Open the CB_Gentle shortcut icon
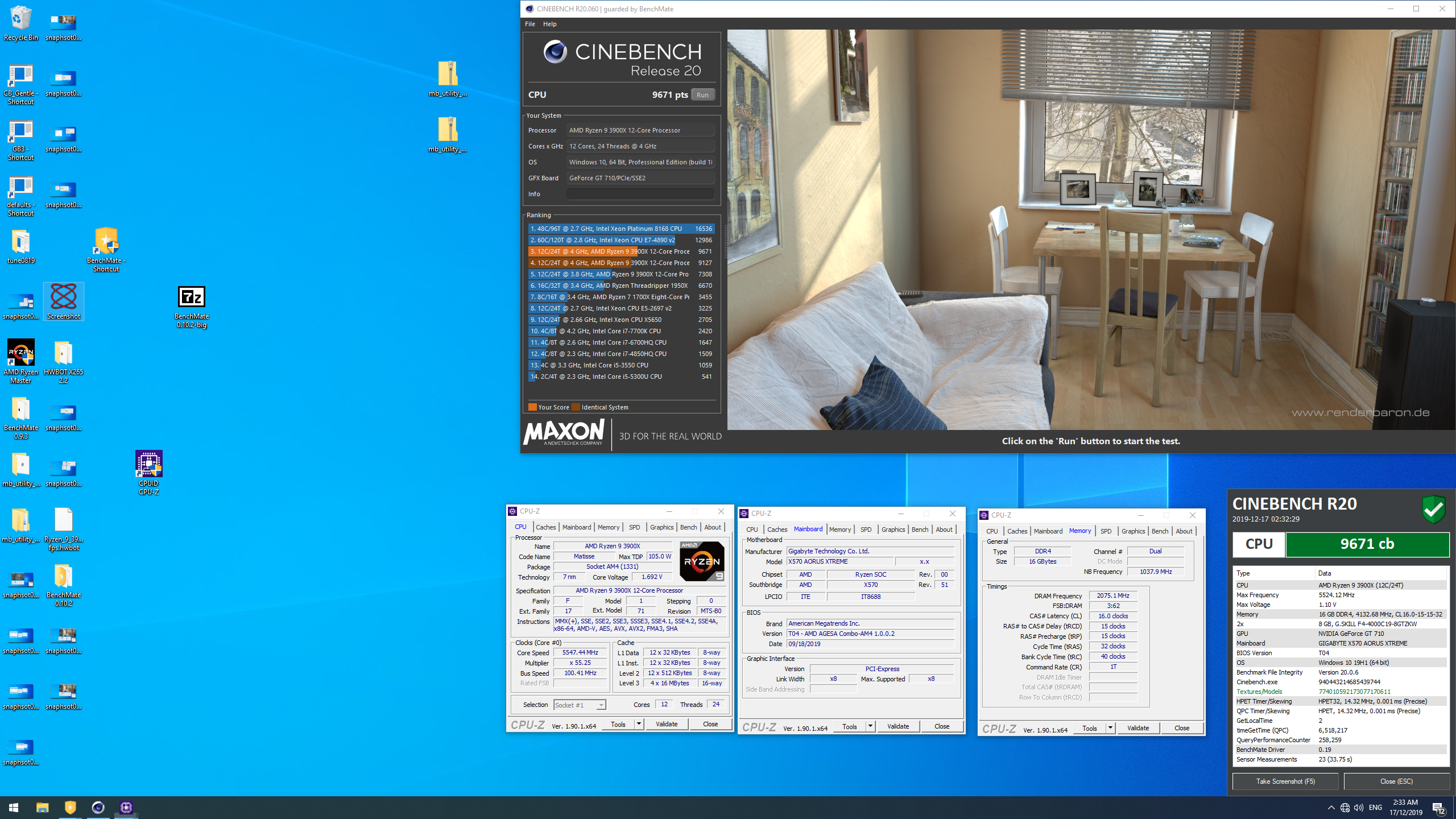 (20, 84)
